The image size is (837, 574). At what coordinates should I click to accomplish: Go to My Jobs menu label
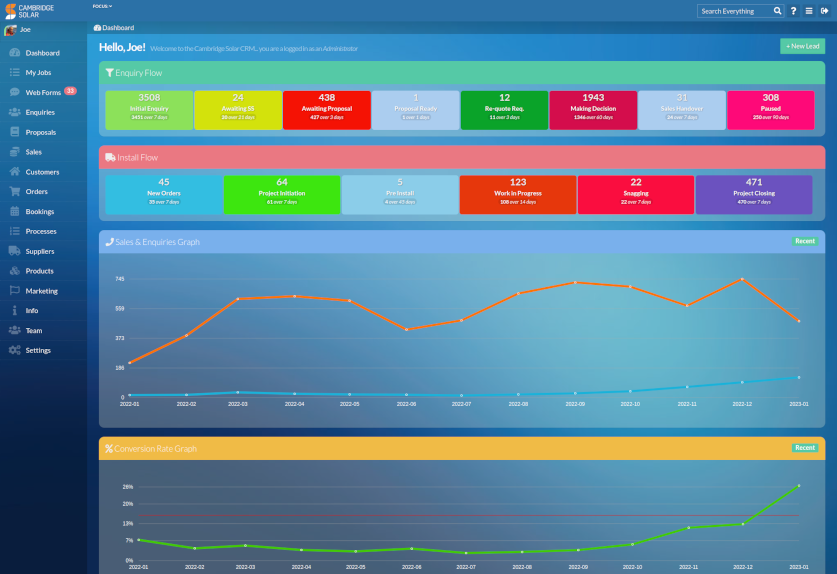point(38,73)
